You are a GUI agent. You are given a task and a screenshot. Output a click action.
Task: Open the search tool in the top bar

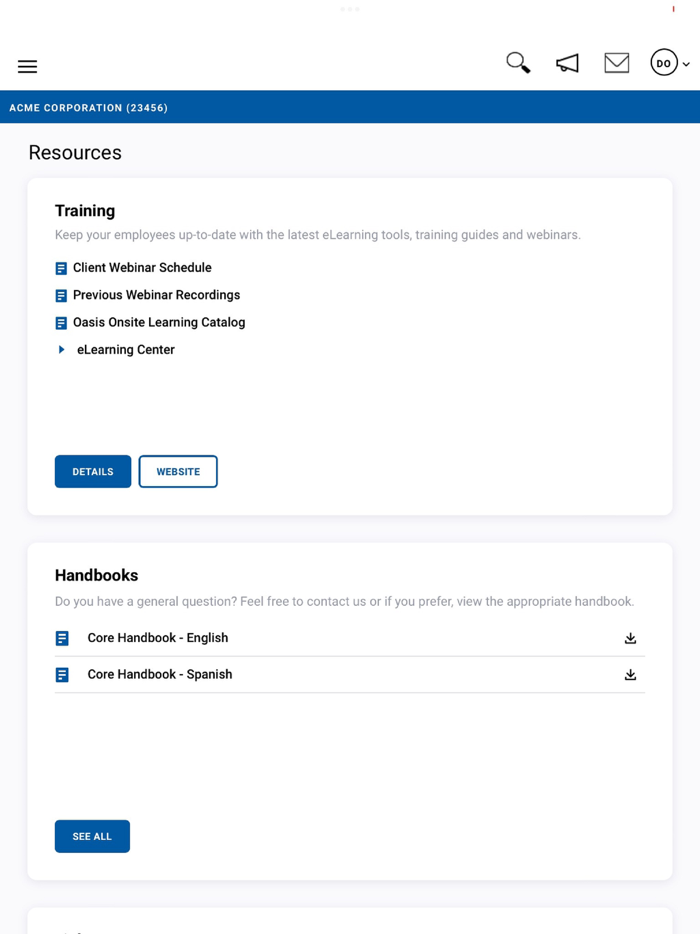(517, 62)
